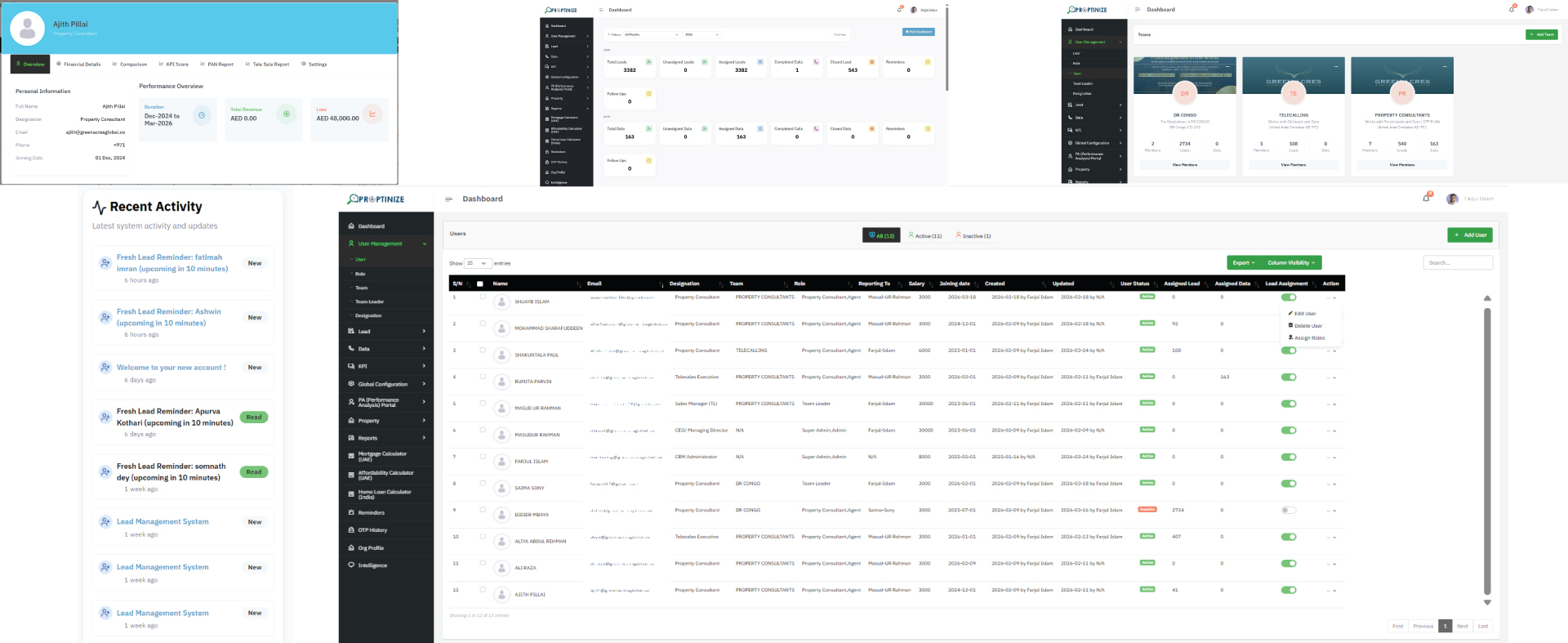Click the clock icon on Duration card
This screenshot has width=1568, height=643.
point(203,115)
